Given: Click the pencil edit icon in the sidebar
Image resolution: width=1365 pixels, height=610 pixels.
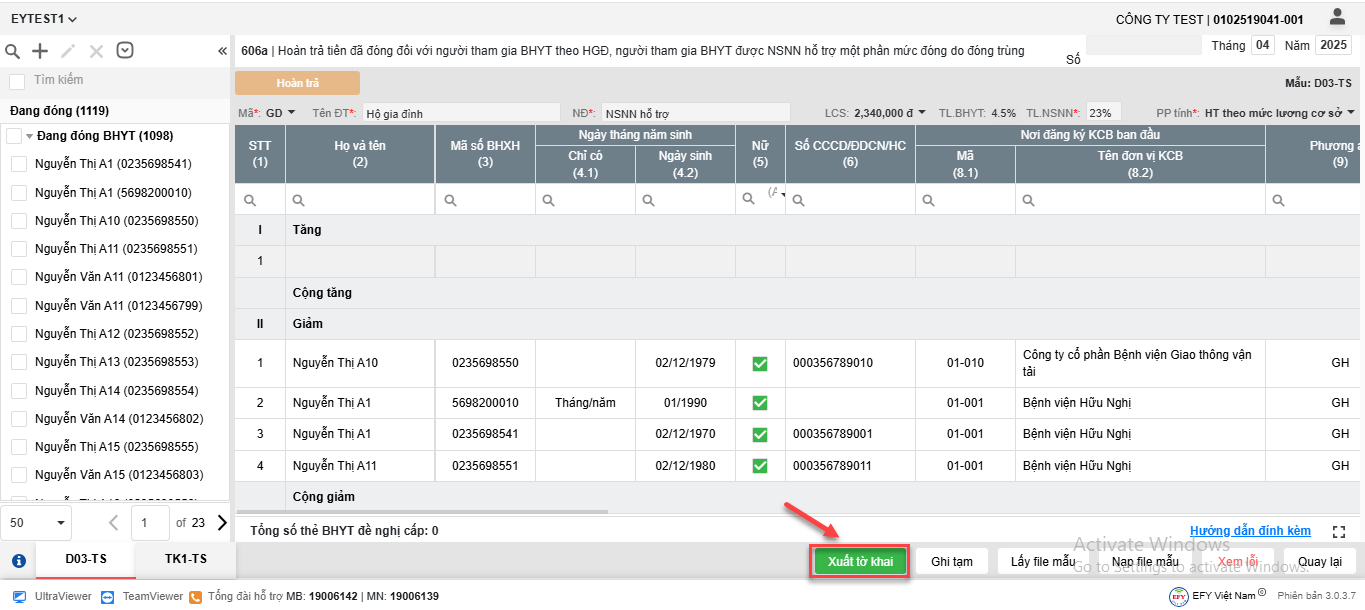Looking at the screenshot, I should pos(68,51).
